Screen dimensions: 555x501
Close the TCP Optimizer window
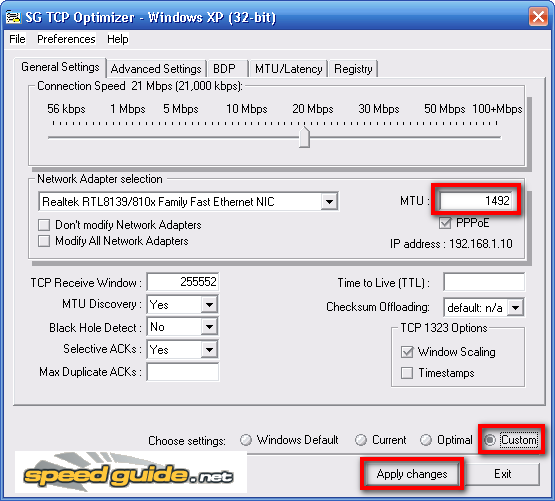point(538,17)
